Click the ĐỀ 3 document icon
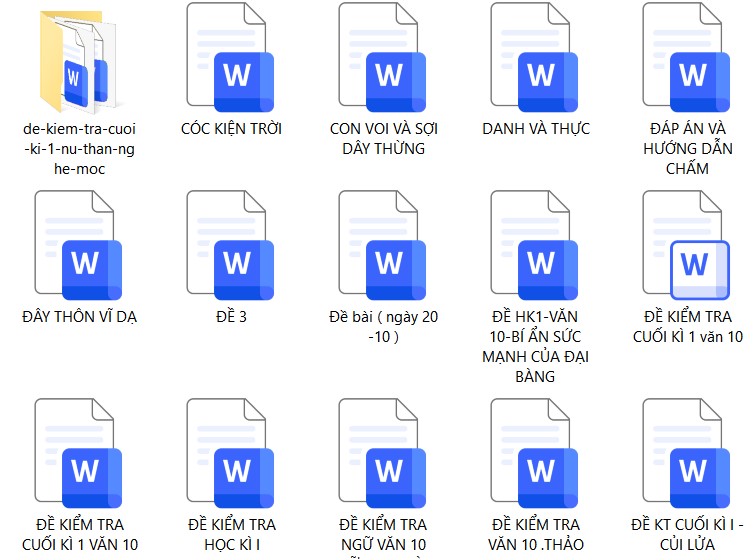 (231, 248)
